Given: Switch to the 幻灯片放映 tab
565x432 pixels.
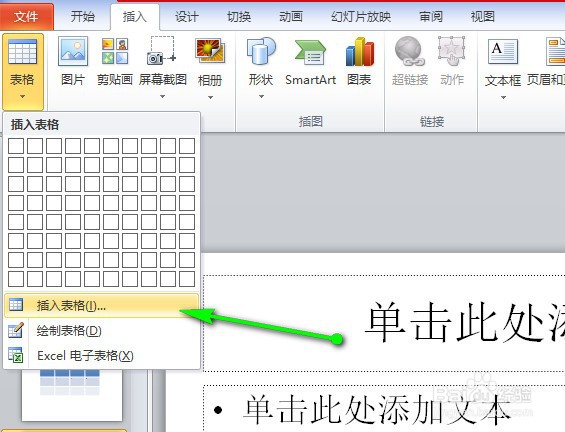Looking at the screenshot, I should point(361,17).
